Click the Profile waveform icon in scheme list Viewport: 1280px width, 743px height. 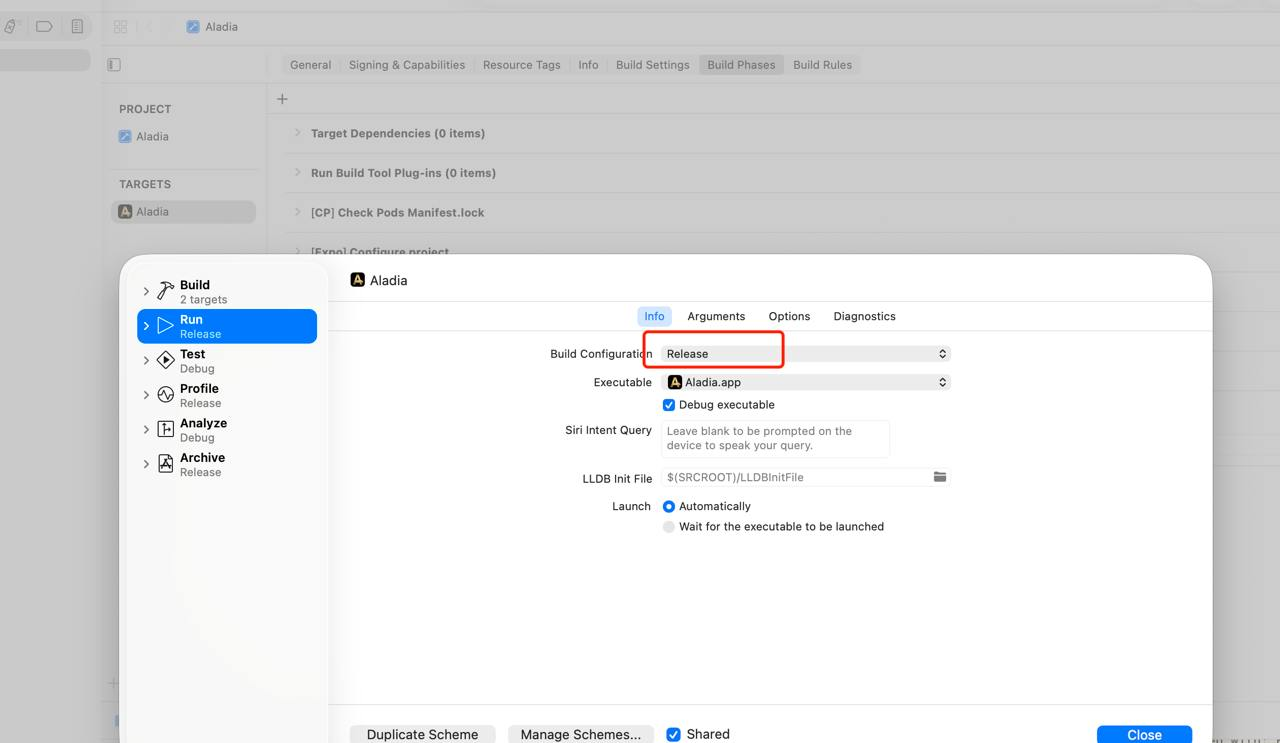coord(166,395)
